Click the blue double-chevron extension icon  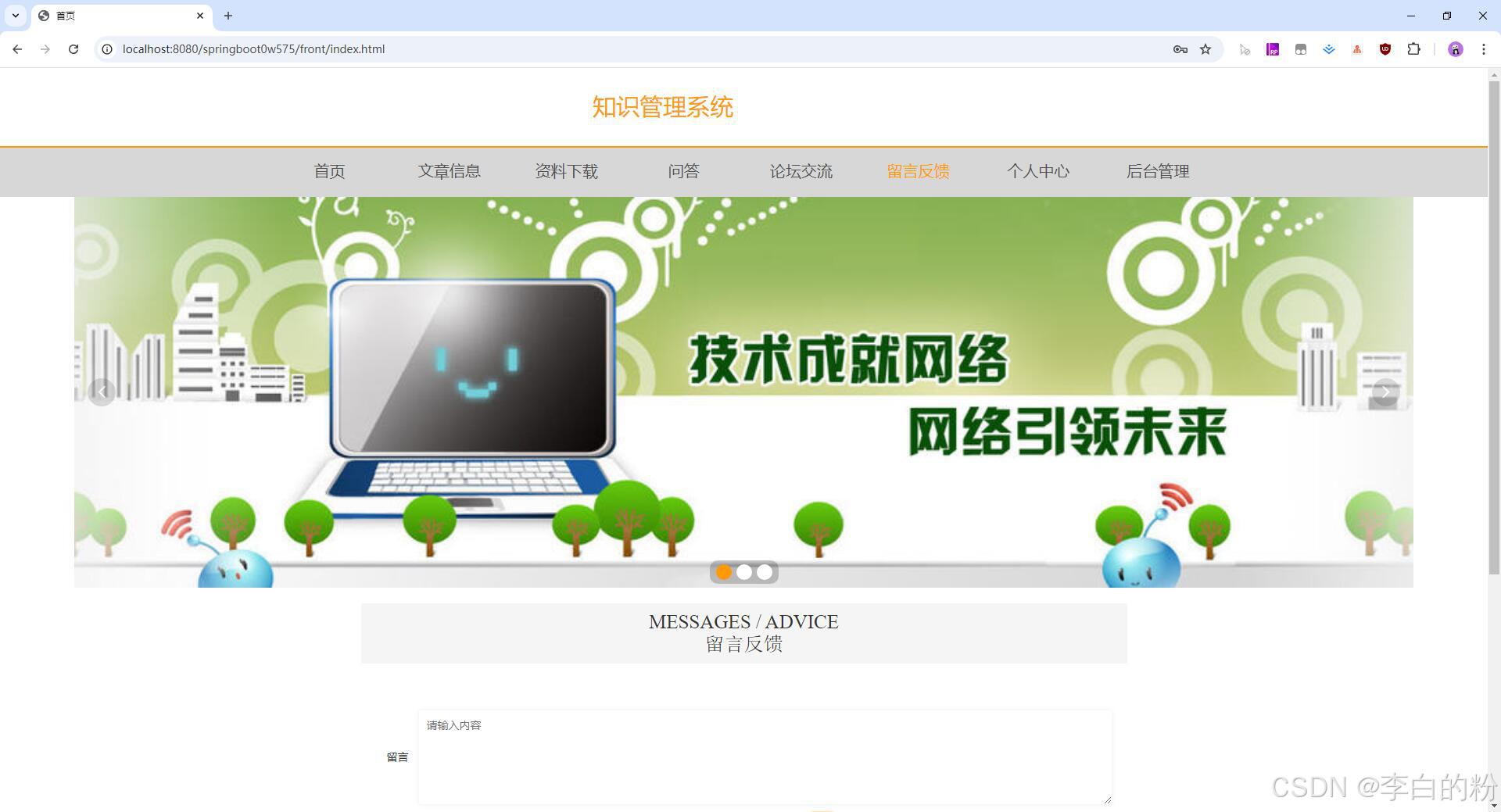pyautogui.click(x=1329, y=49)
